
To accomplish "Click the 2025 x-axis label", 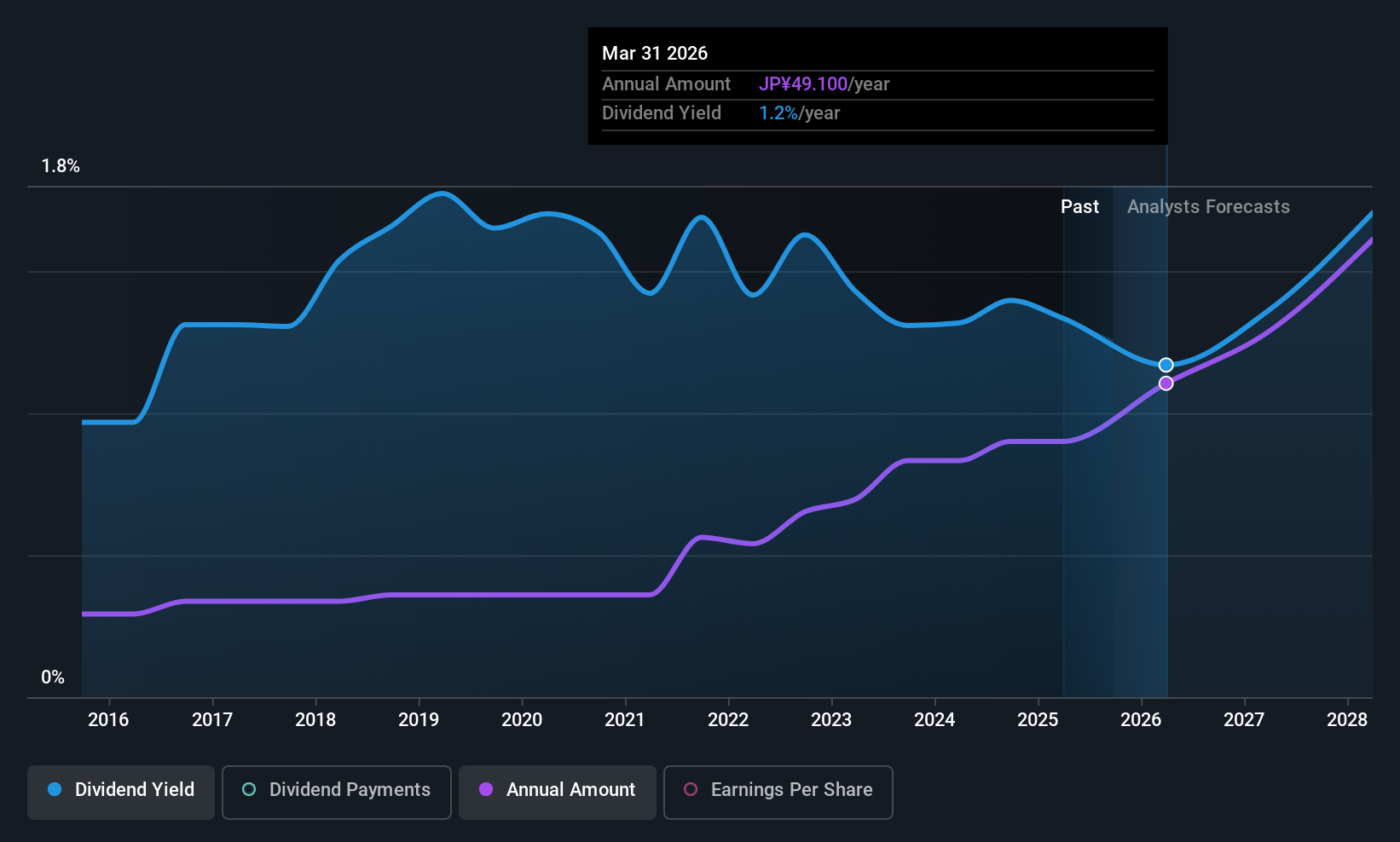I will [1038, 720].
